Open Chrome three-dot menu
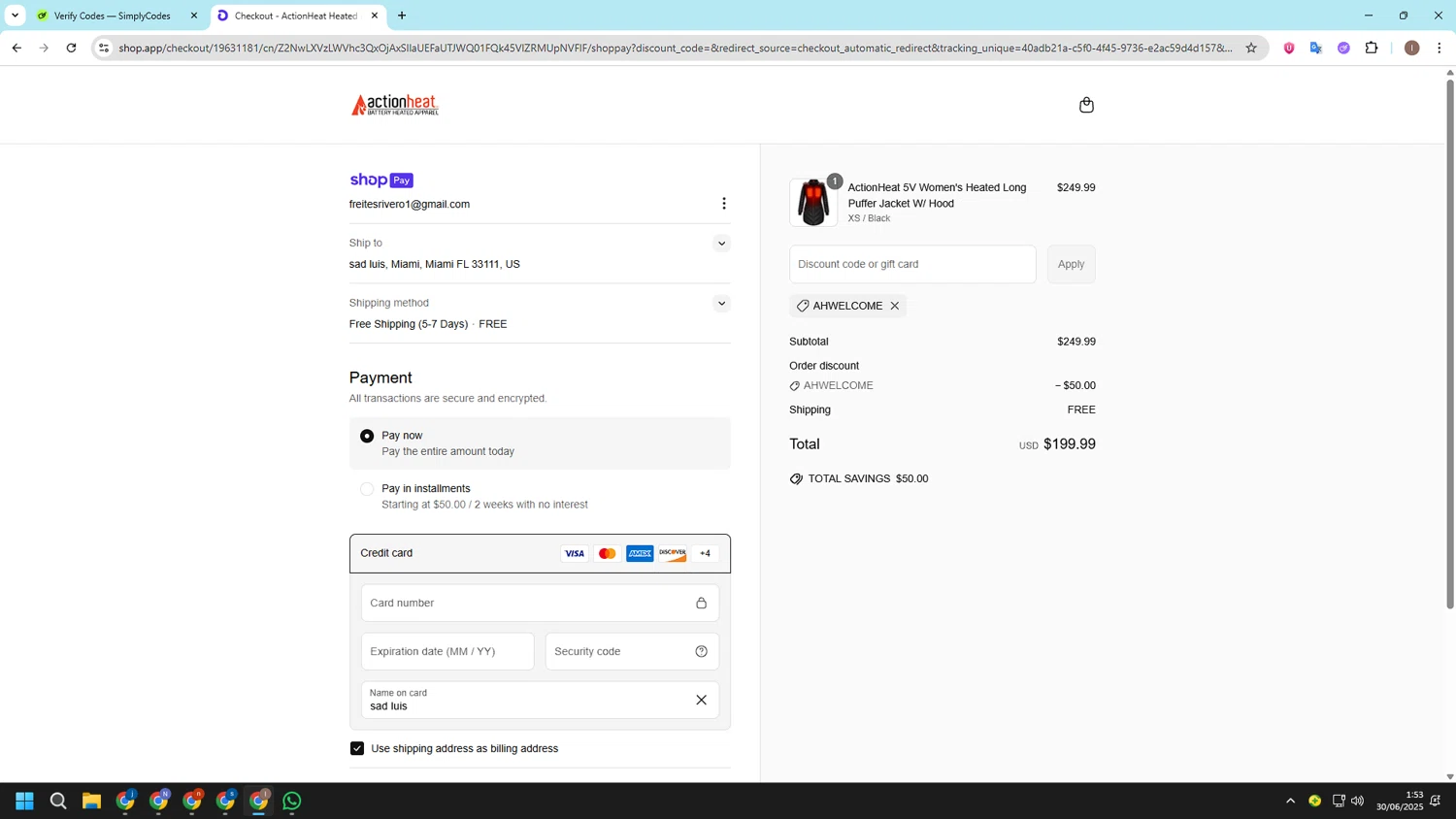The height and width of the screenshot is (819, 1456). tap(1439, 48)
